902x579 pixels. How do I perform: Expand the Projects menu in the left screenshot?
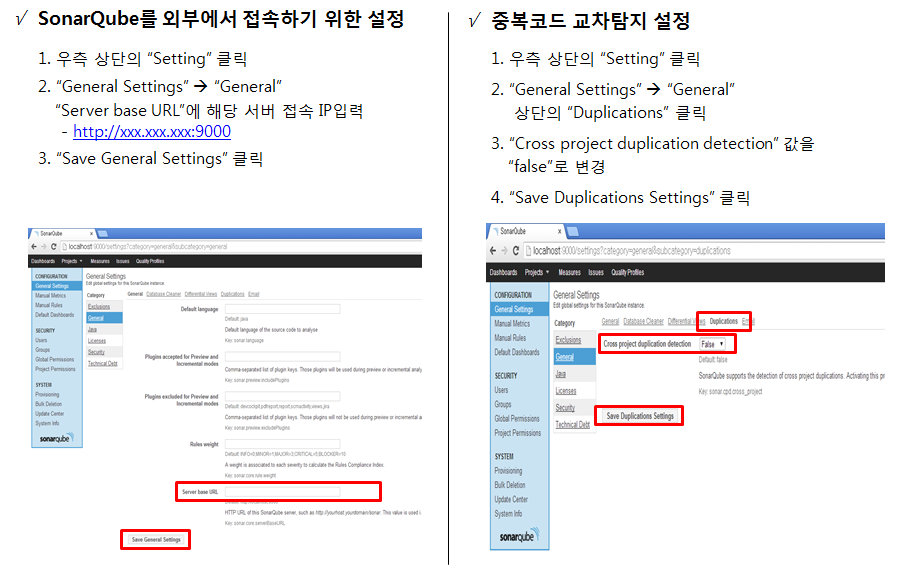tap(72, 261)
